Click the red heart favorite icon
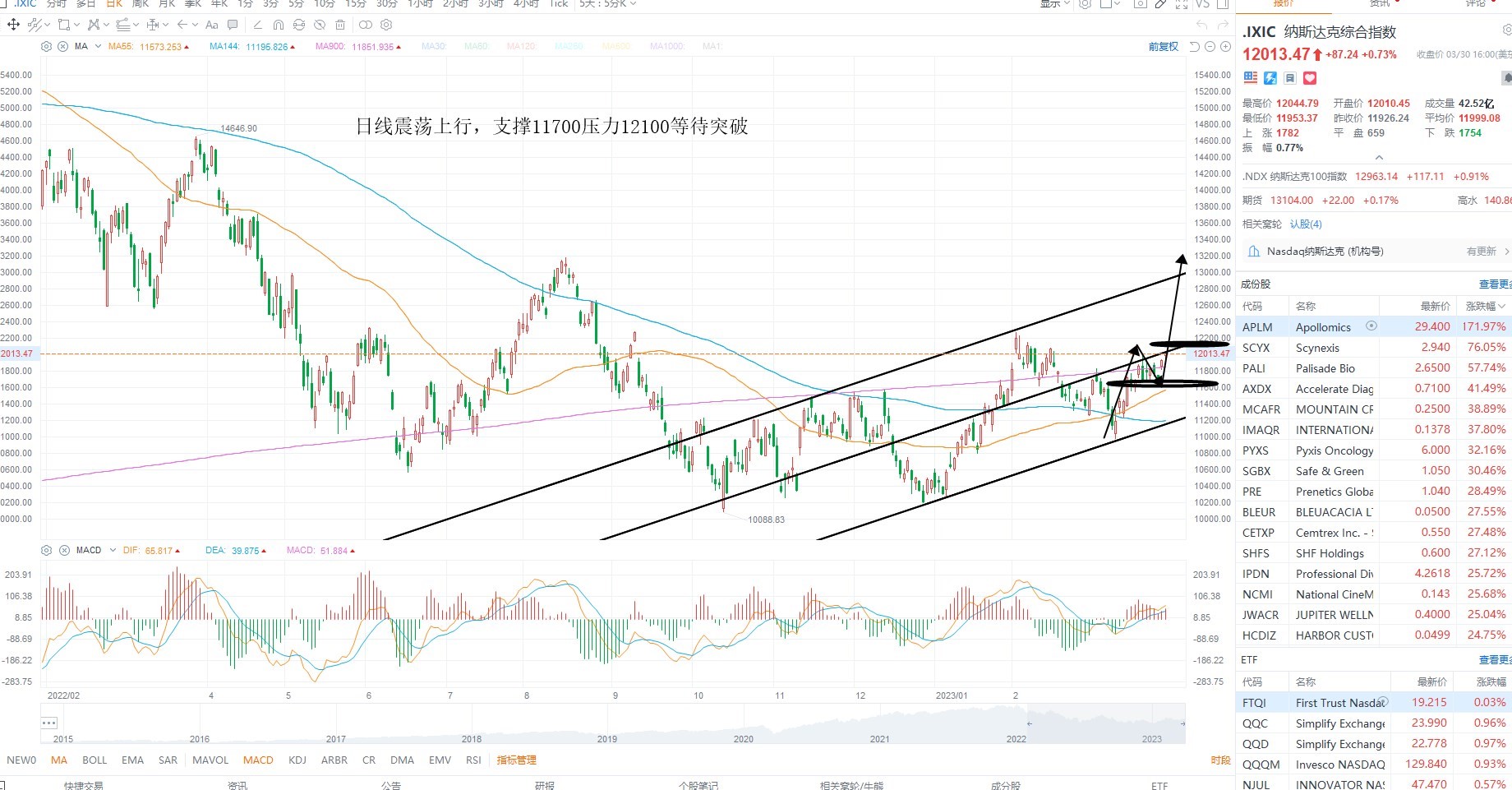Image resolution: width=1512 pixels, height=790 pixels. tap(1310, 78)
